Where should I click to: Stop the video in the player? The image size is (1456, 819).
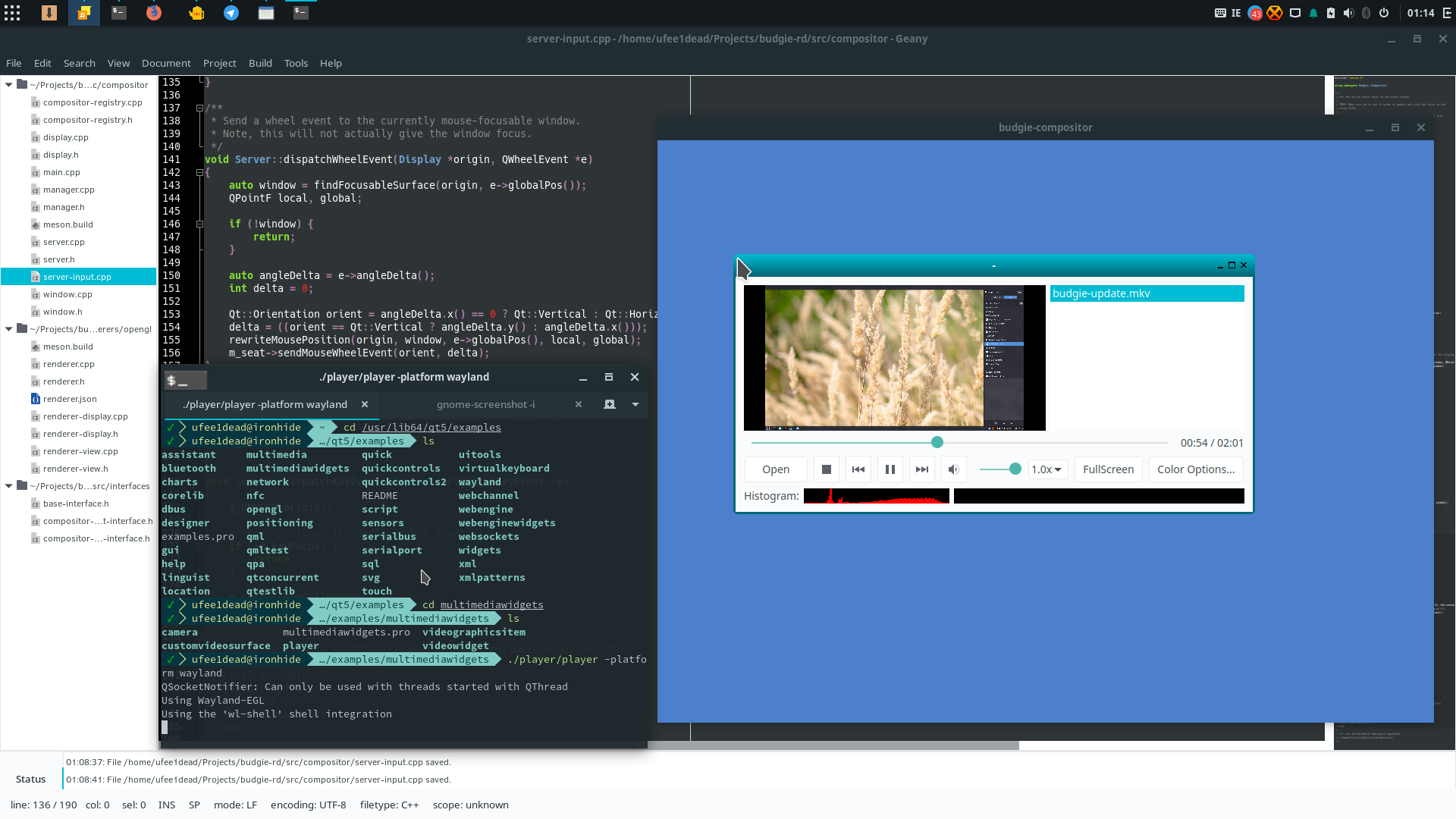pyautogui.click(x=827, y=469)
